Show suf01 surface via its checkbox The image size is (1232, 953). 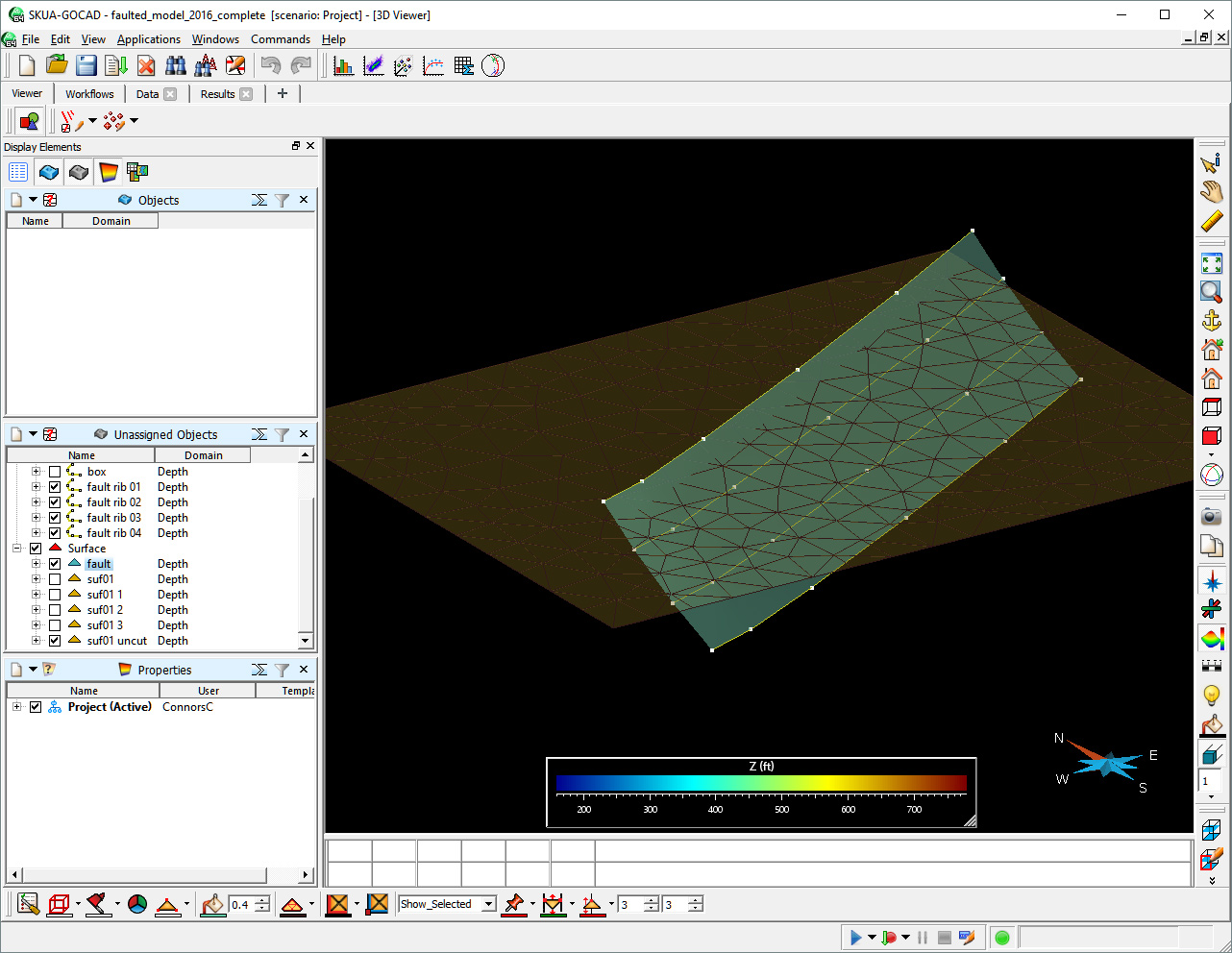tap(55, 579)
